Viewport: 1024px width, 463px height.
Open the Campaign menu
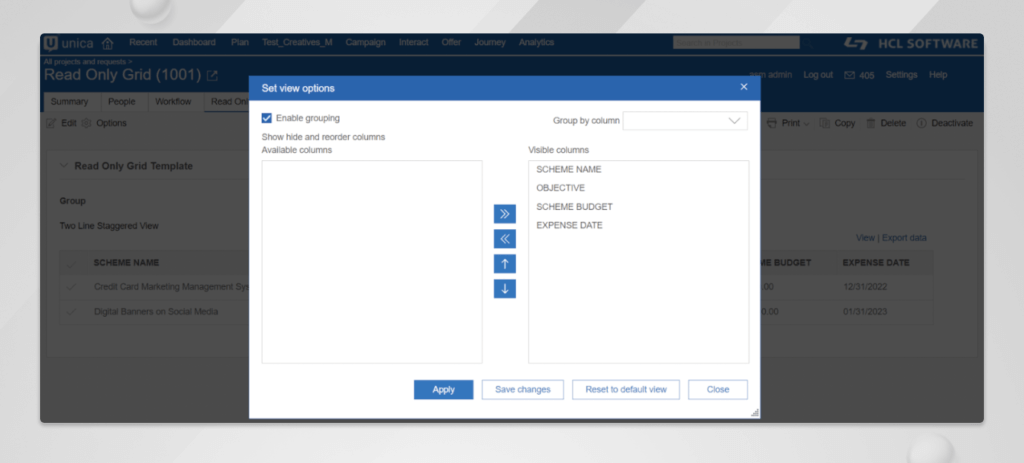[365, 43]
